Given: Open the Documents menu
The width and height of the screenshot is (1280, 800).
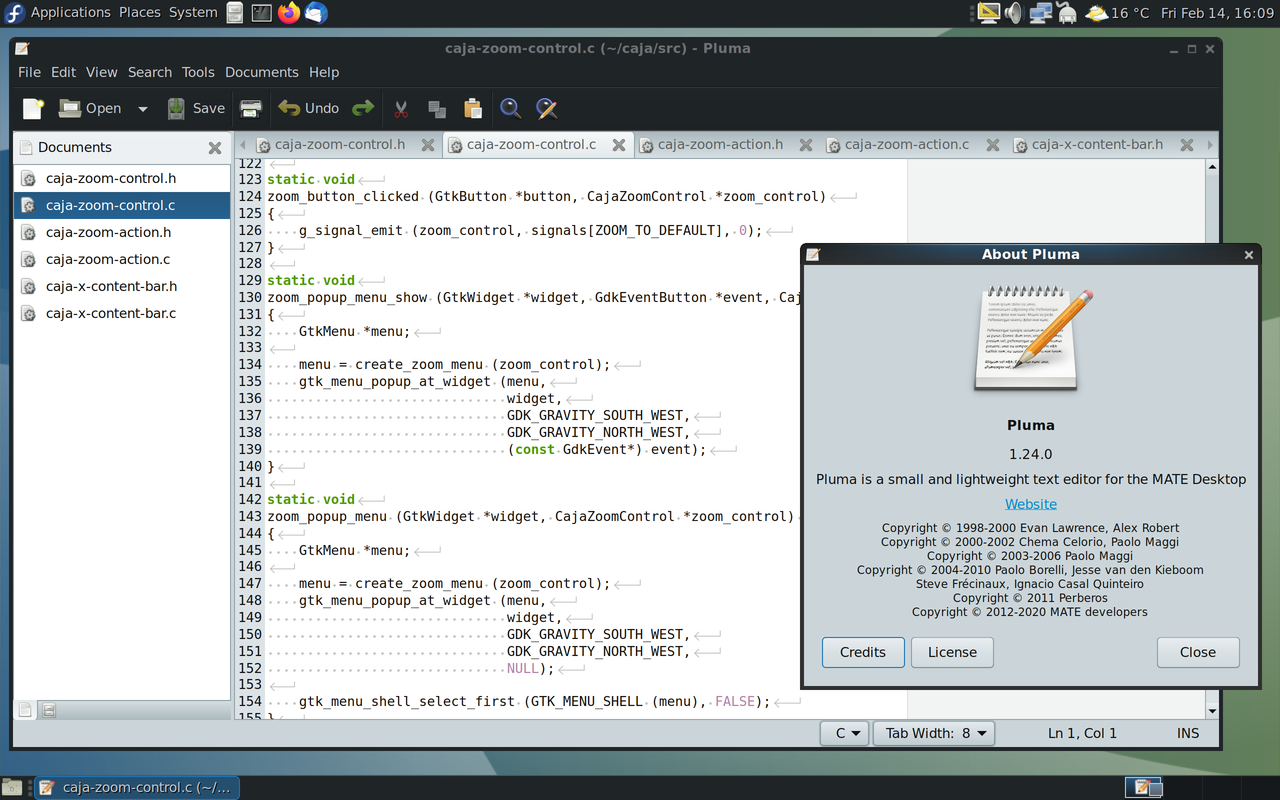Looking at the screenshot, I should (262, 72).
